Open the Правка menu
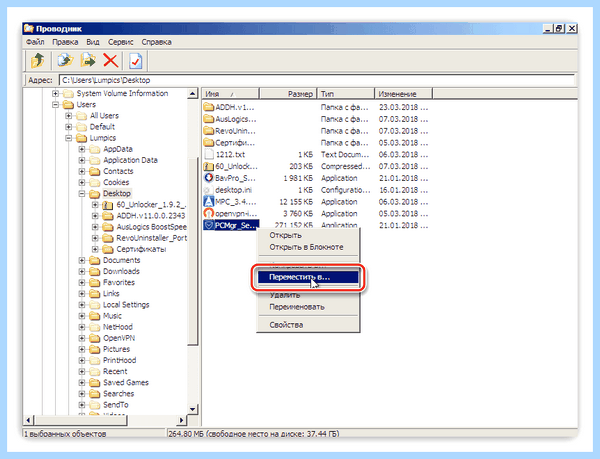 click(65, 42)
